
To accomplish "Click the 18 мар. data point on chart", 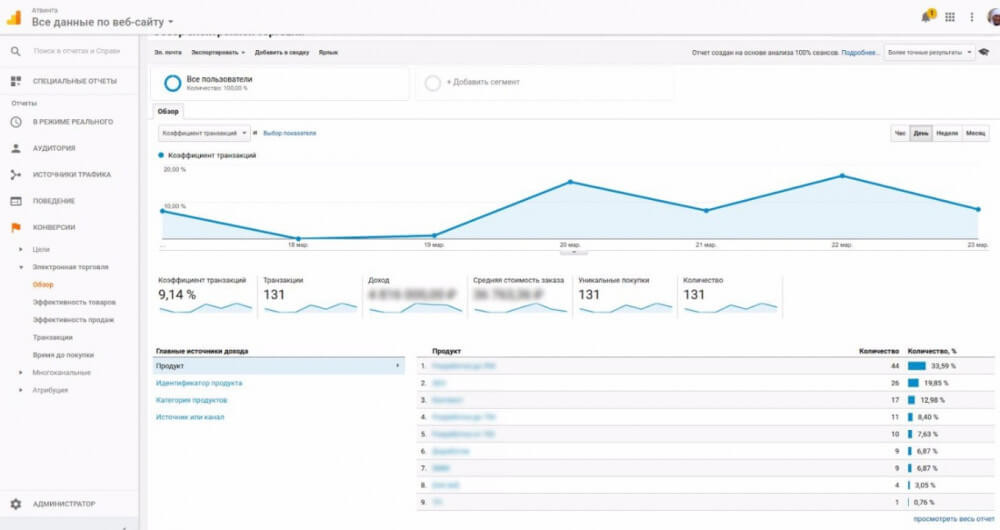I will tap(298, 239).
